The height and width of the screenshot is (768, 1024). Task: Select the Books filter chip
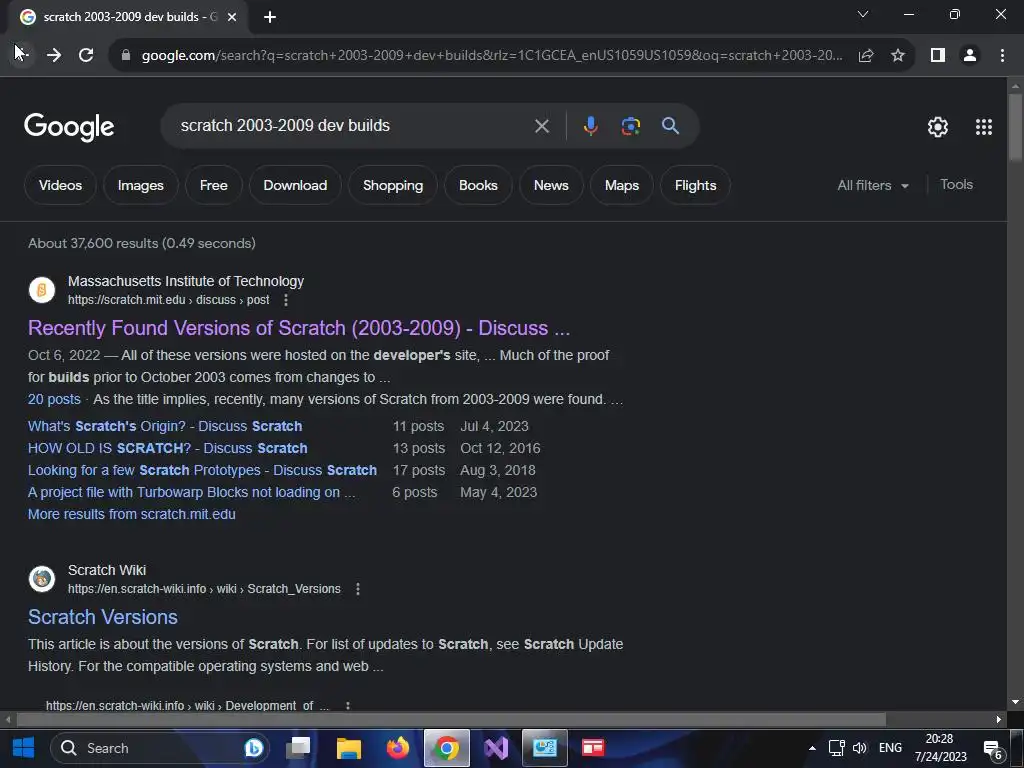tap(478, 185)
